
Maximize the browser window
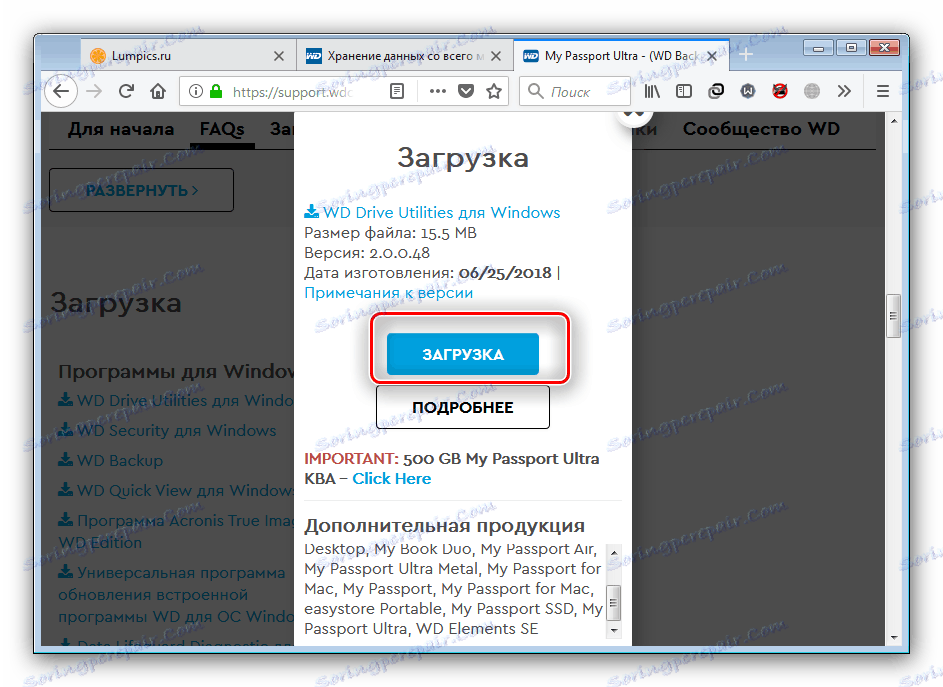(x=851, y=48)
